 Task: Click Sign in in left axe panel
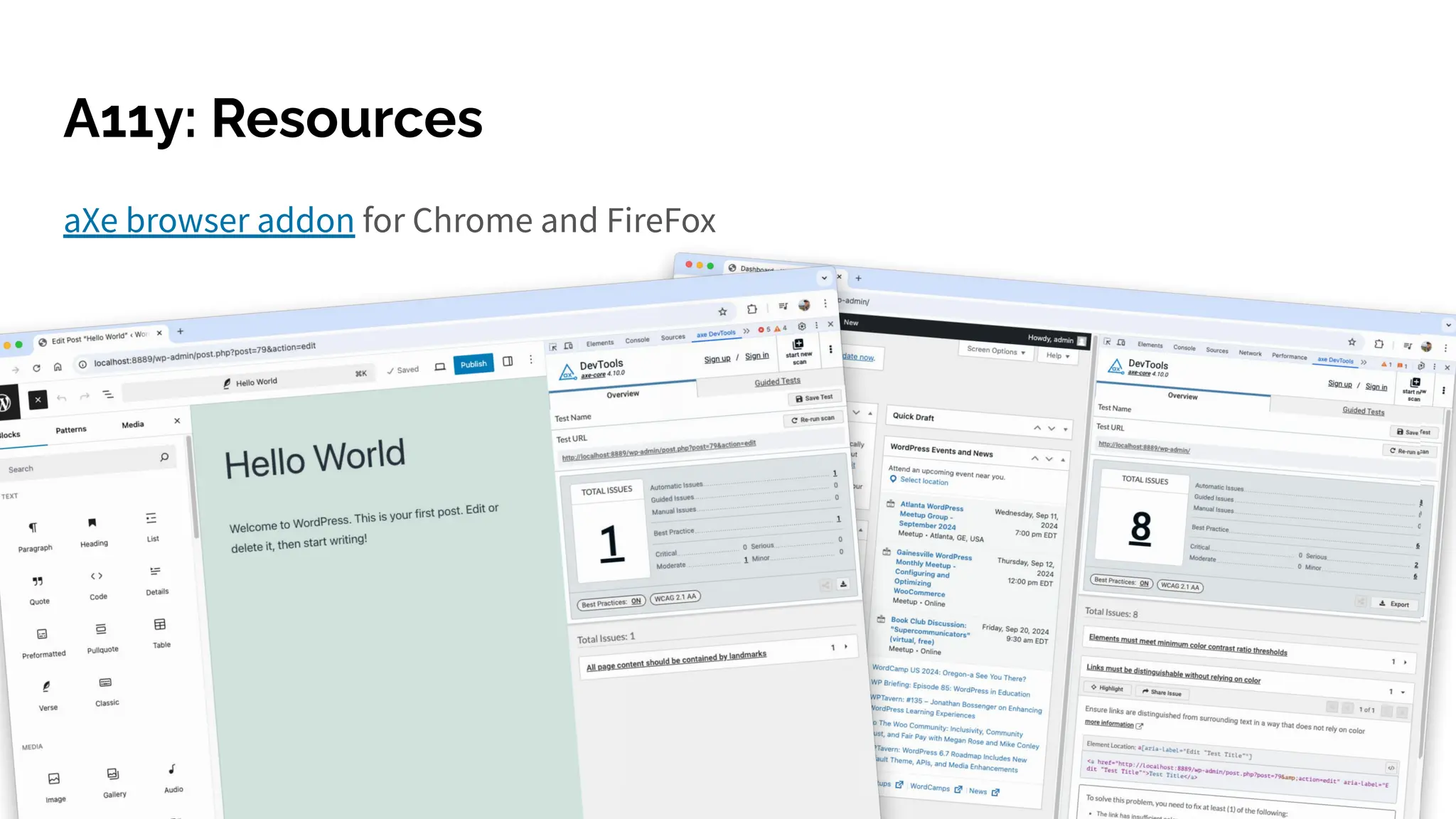[x=757, y=356]
